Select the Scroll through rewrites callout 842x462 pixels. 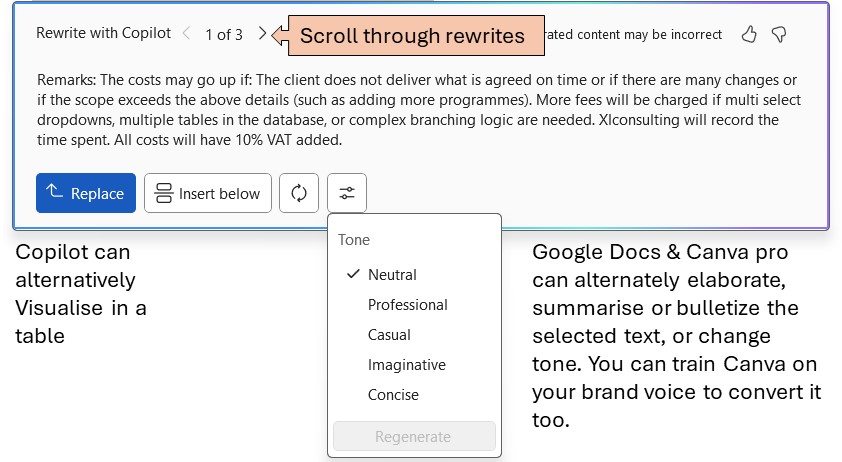[411, 36]
